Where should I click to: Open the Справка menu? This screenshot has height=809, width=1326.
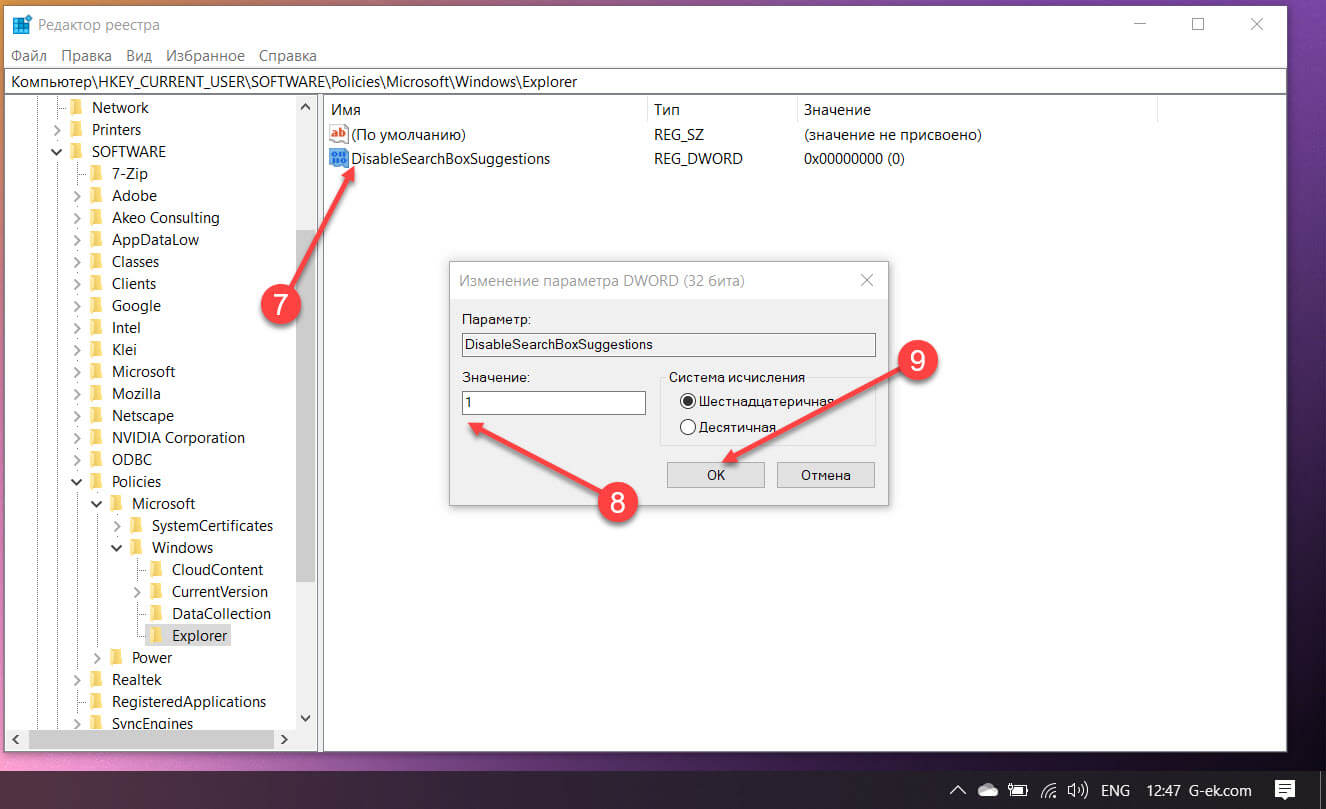click(x=288, y=56)
